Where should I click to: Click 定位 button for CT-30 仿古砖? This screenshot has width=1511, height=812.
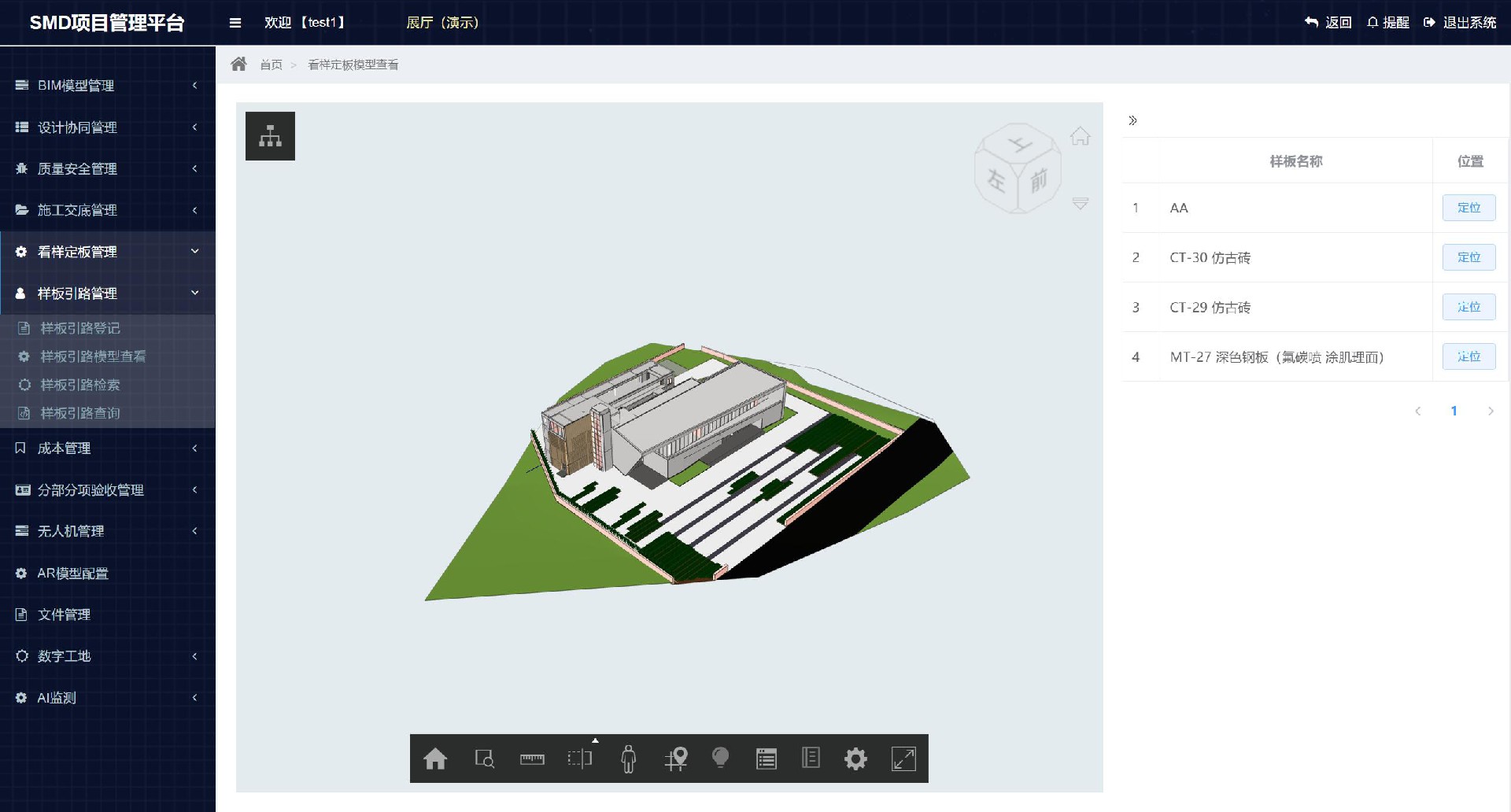tap(1469, 257)
